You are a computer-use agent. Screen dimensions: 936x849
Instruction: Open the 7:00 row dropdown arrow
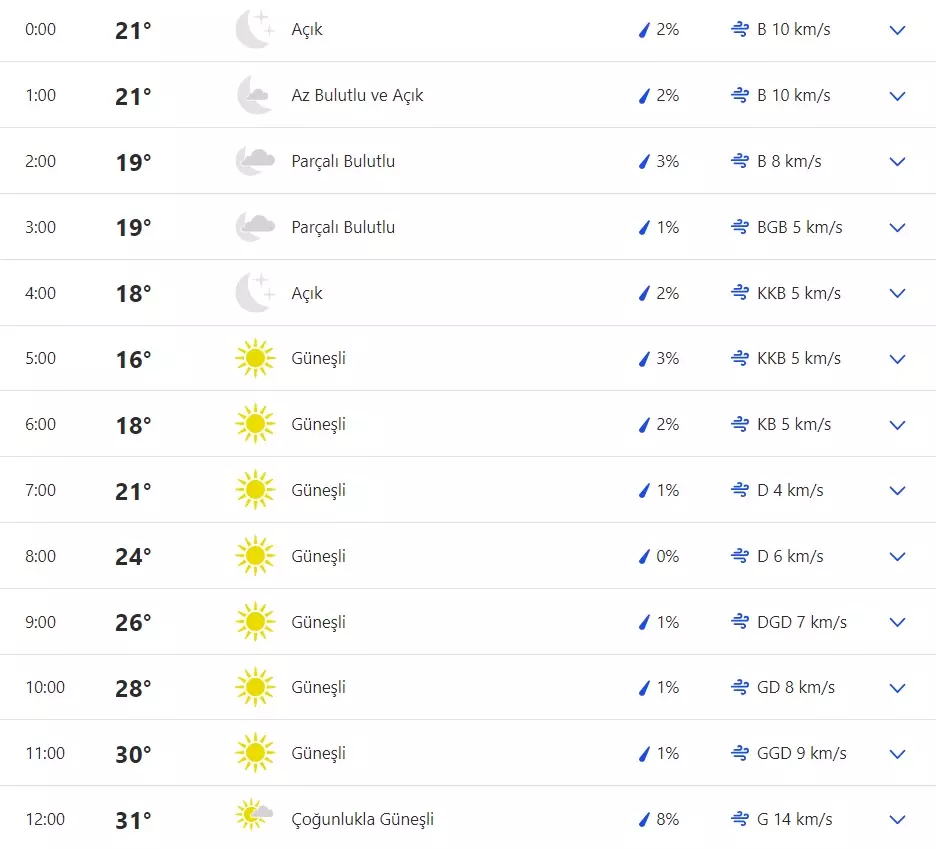click(897, 491)
